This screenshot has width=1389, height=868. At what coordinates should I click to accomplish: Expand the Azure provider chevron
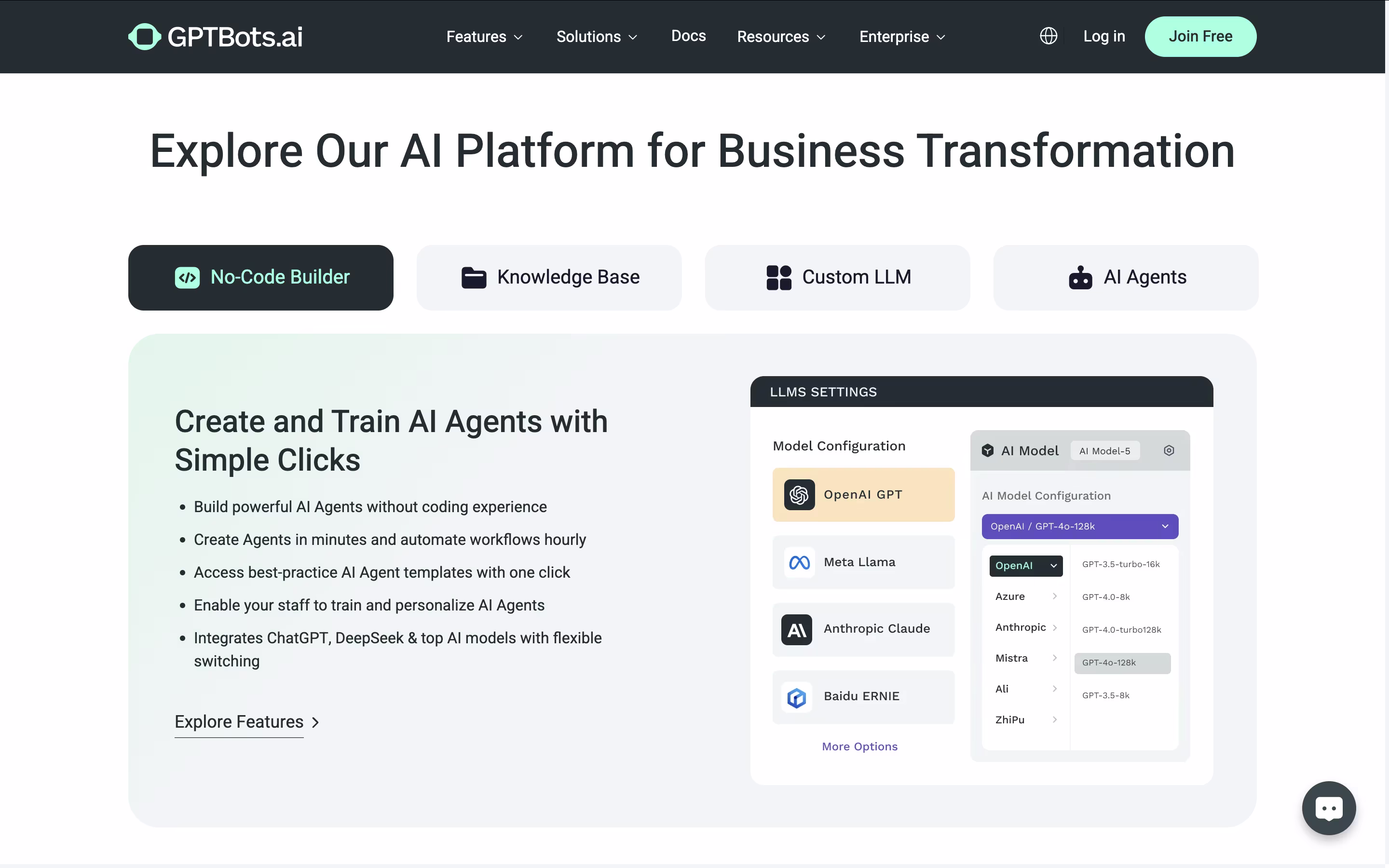tap(1054, 597)
